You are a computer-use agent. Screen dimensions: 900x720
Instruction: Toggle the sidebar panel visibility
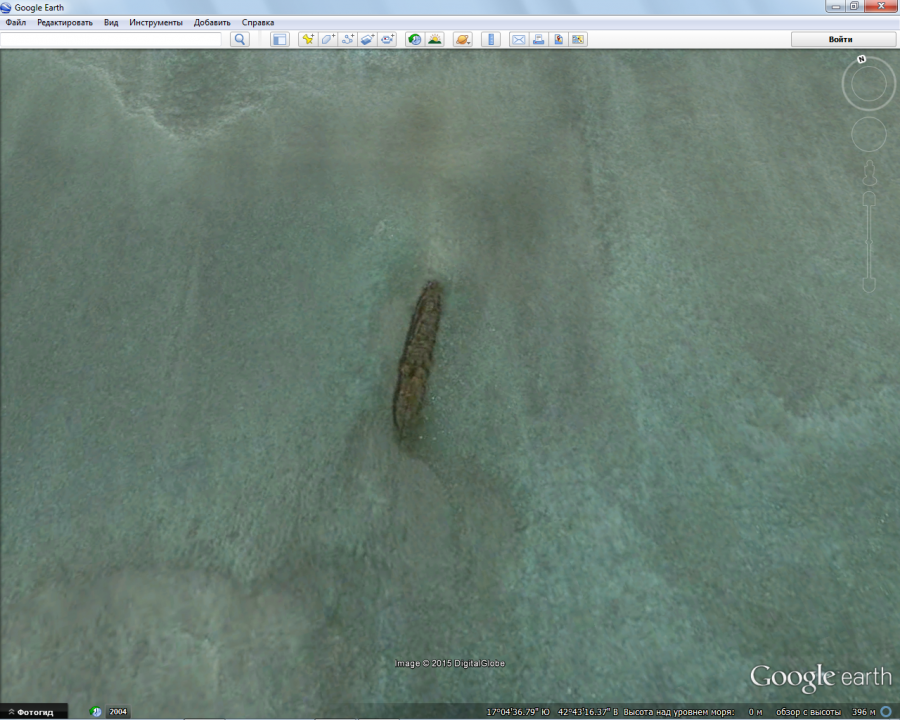(280, 39)
